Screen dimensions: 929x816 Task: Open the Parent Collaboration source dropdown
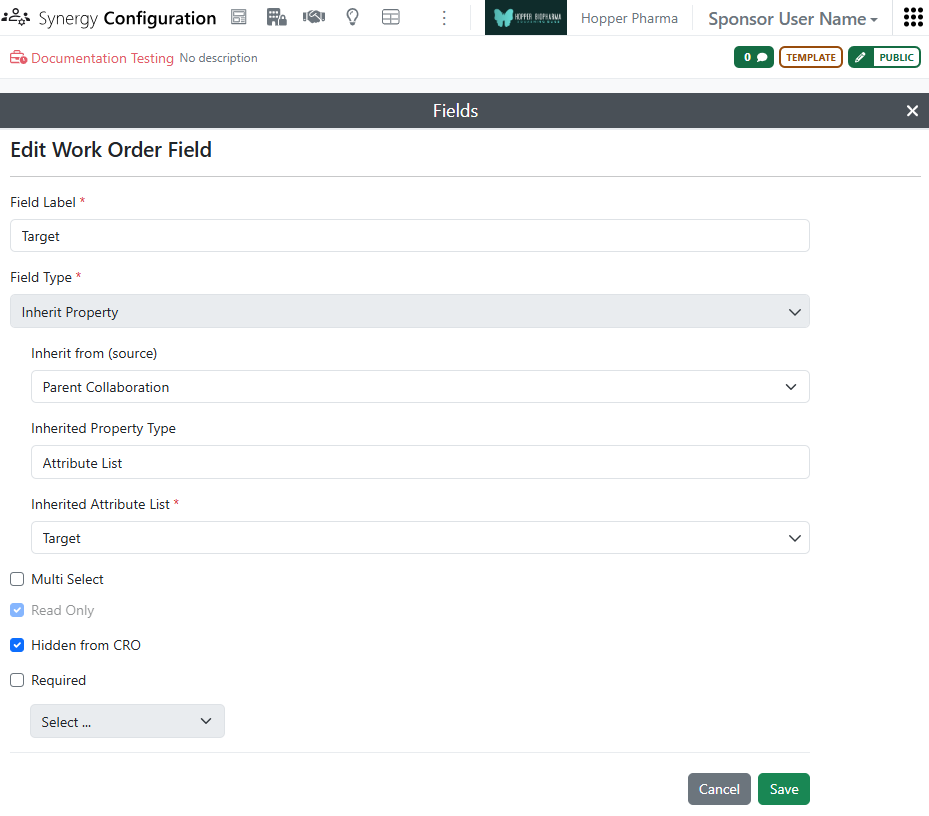(420, 386)
